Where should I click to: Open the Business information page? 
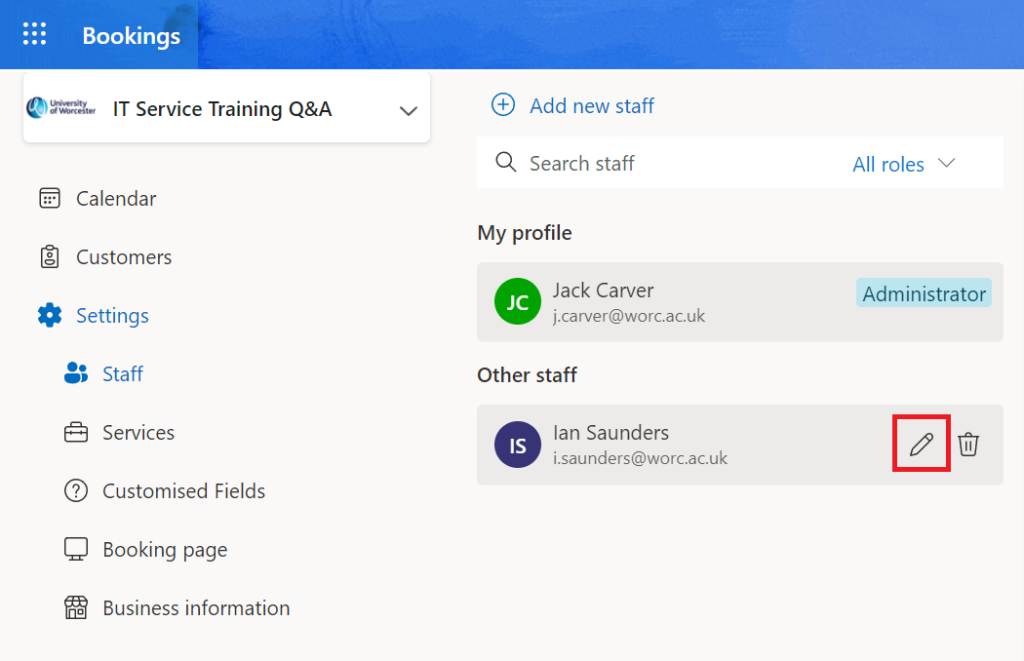tap(197, 608)
